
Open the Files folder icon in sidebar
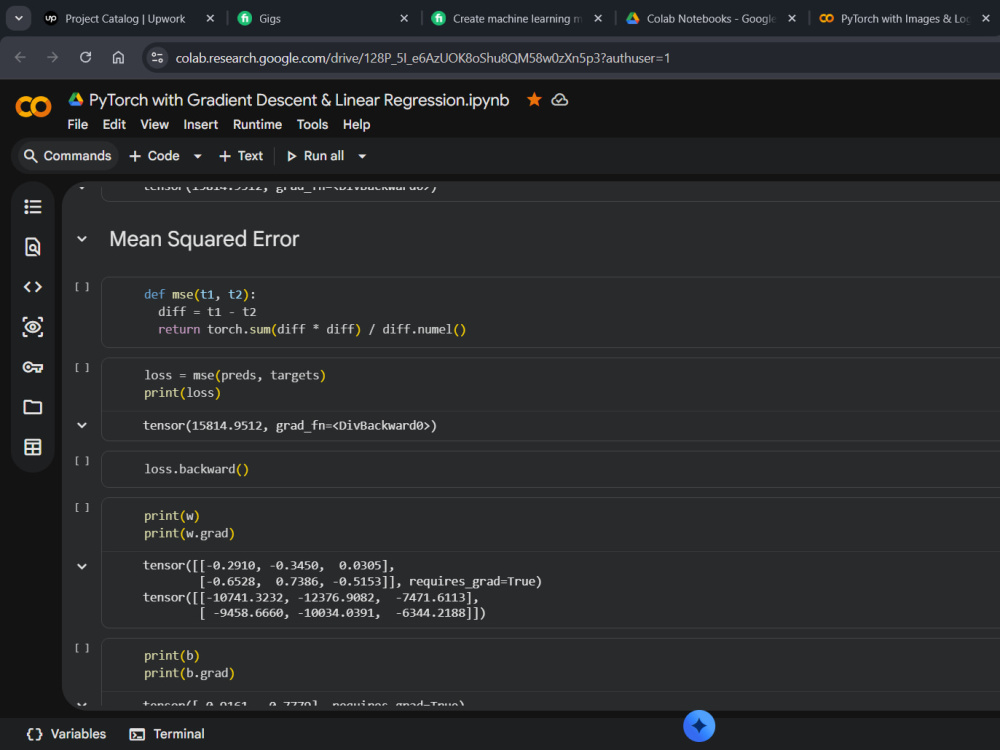33,407
